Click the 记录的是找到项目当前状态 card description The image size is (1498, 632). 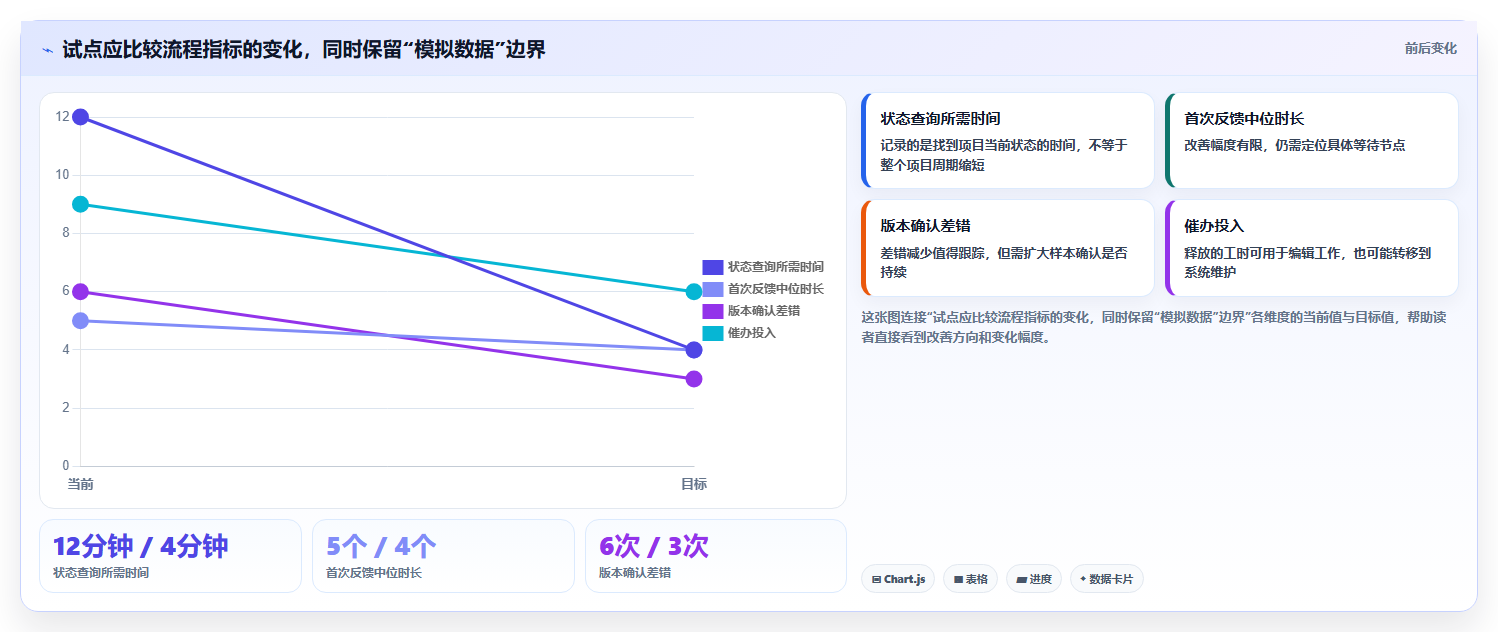pos(1004,155)
